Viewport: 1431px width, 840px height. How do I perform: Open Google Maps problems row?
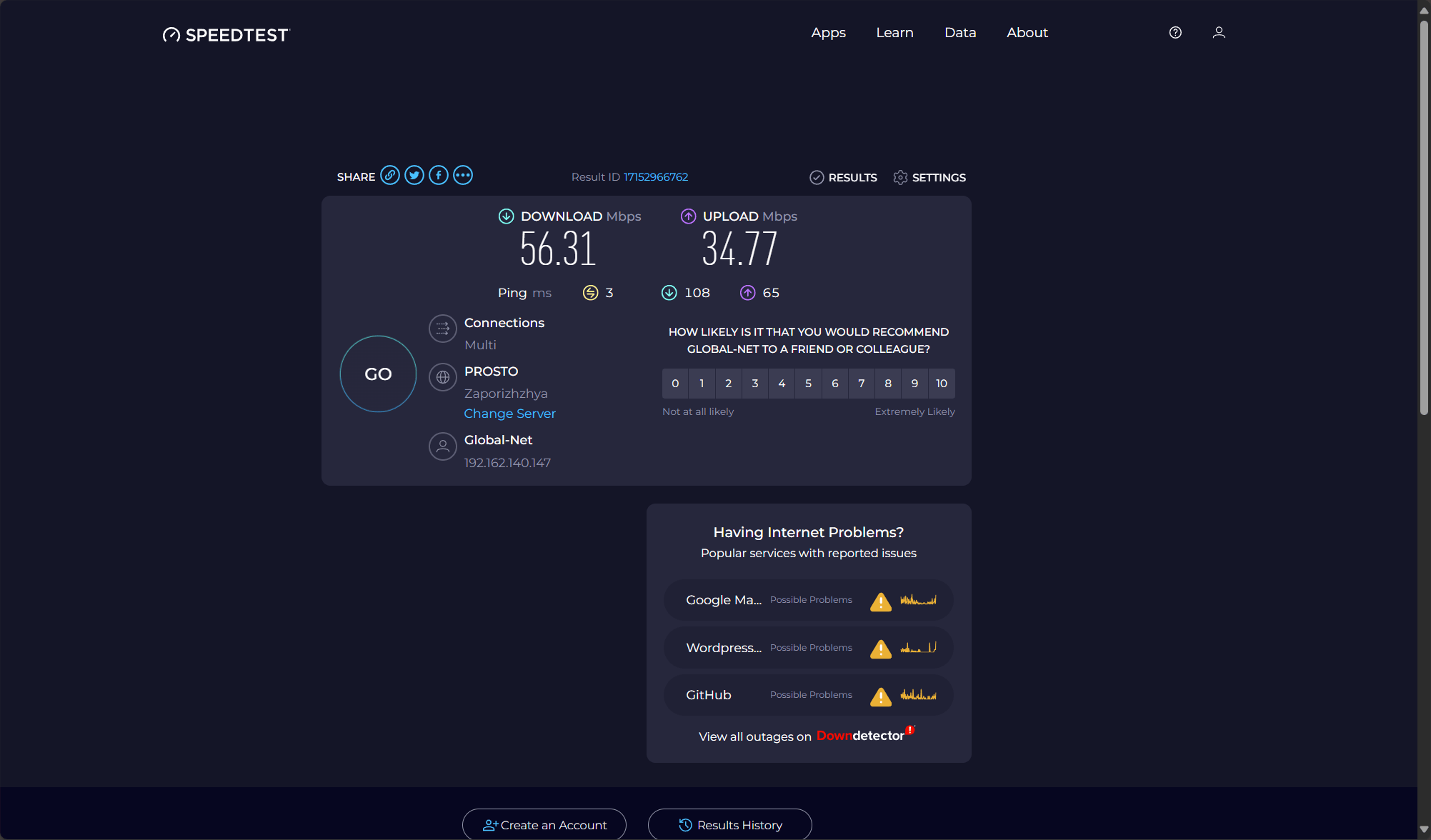(x=809, y=600)
